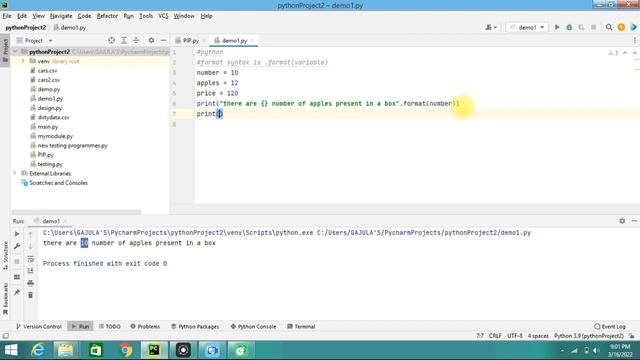
Task: Stop process in Run panel
Action: tap(17, 261)
